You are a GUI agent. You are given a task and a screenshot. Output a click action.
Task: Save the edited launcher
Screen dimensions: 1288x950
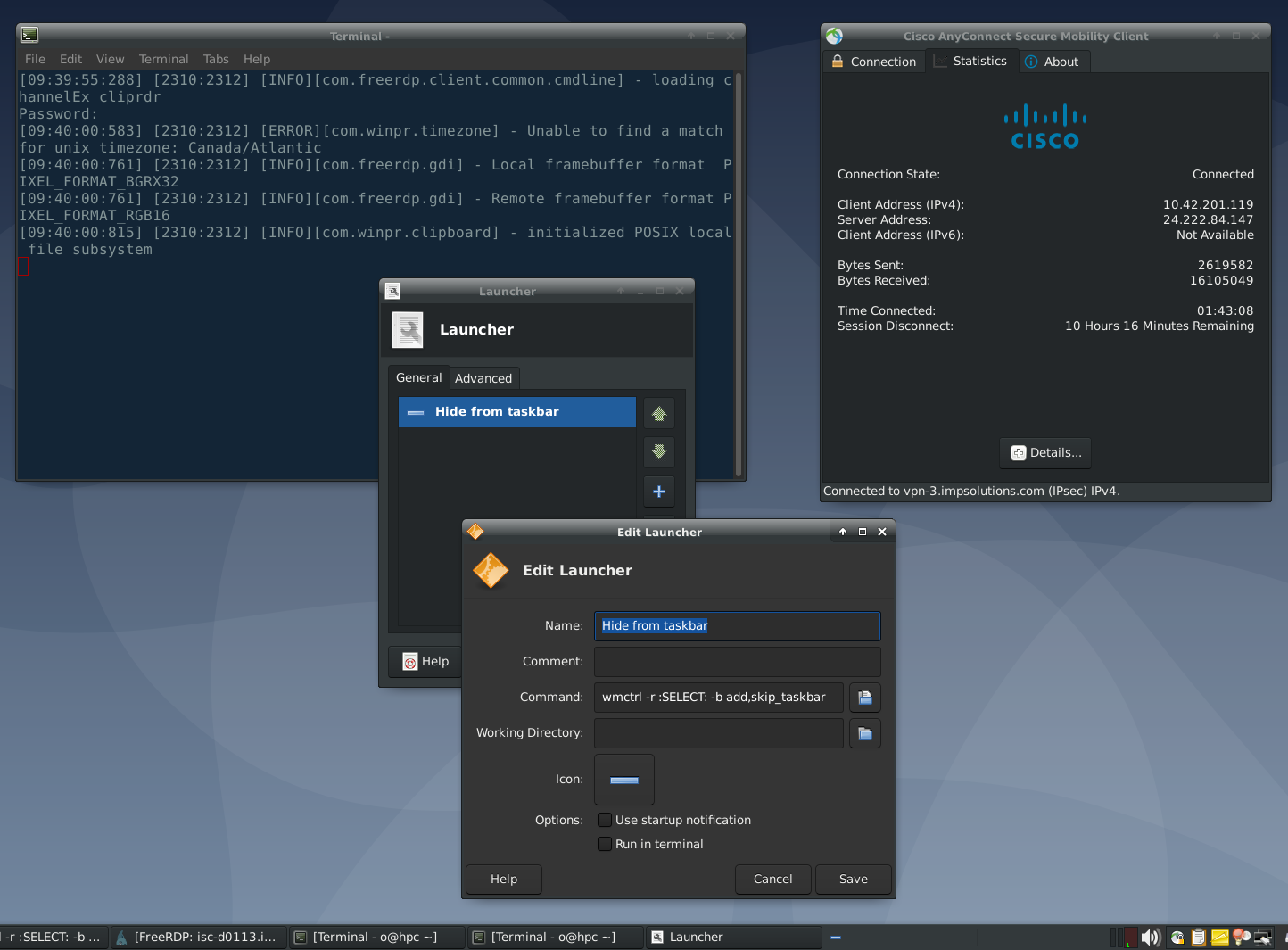[853, 879]
